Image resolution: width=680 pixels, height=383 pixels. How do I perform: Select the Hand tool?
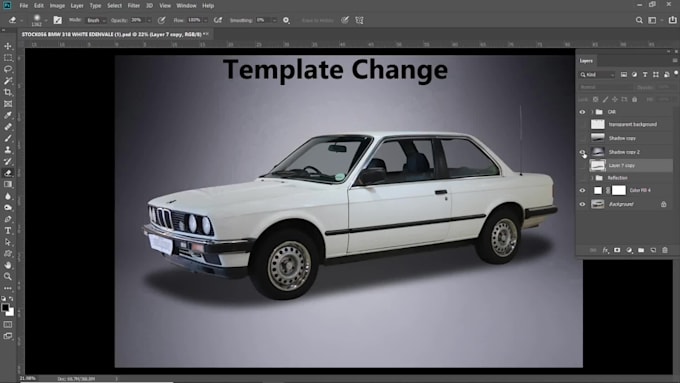8,265
